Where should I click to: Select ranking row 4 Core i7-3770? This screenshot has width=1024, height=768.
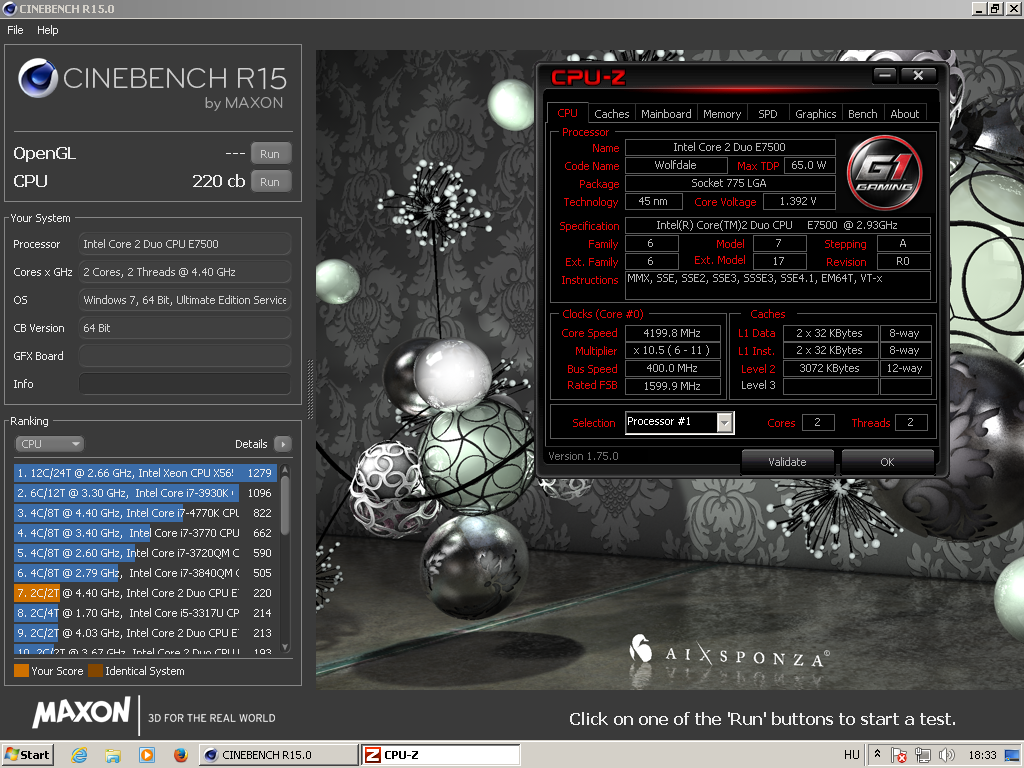point(145,533)
